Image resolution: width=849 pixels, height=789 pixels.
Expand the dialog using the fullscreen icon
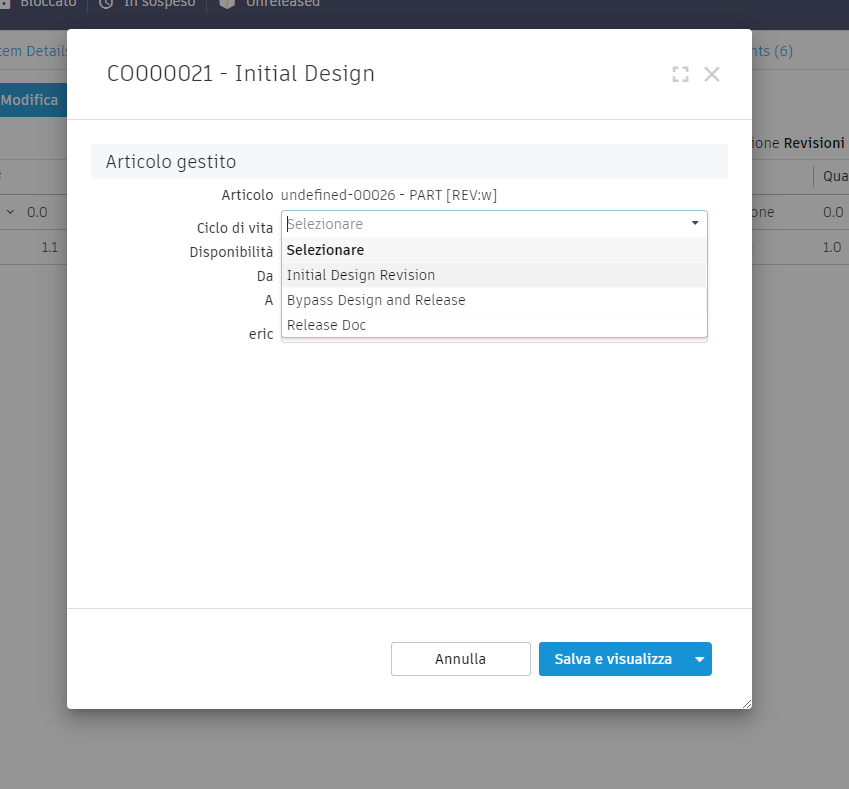tap(681, 74)
